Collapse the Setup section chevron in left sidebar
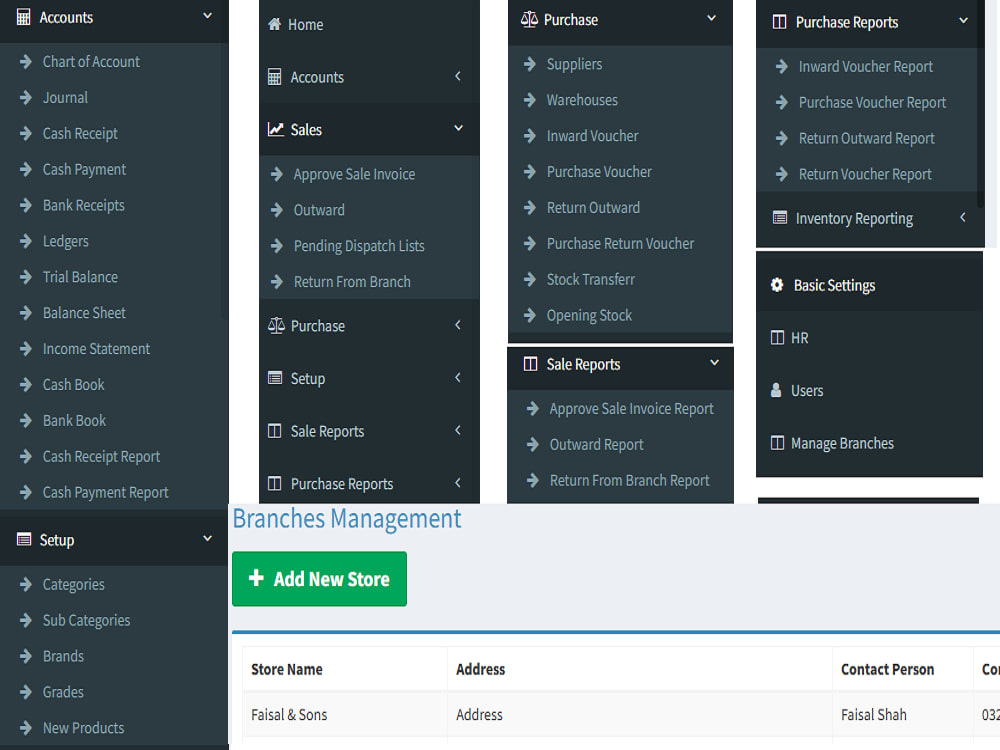This screenshot has height=750, width=1000. (x=207, y=539)
